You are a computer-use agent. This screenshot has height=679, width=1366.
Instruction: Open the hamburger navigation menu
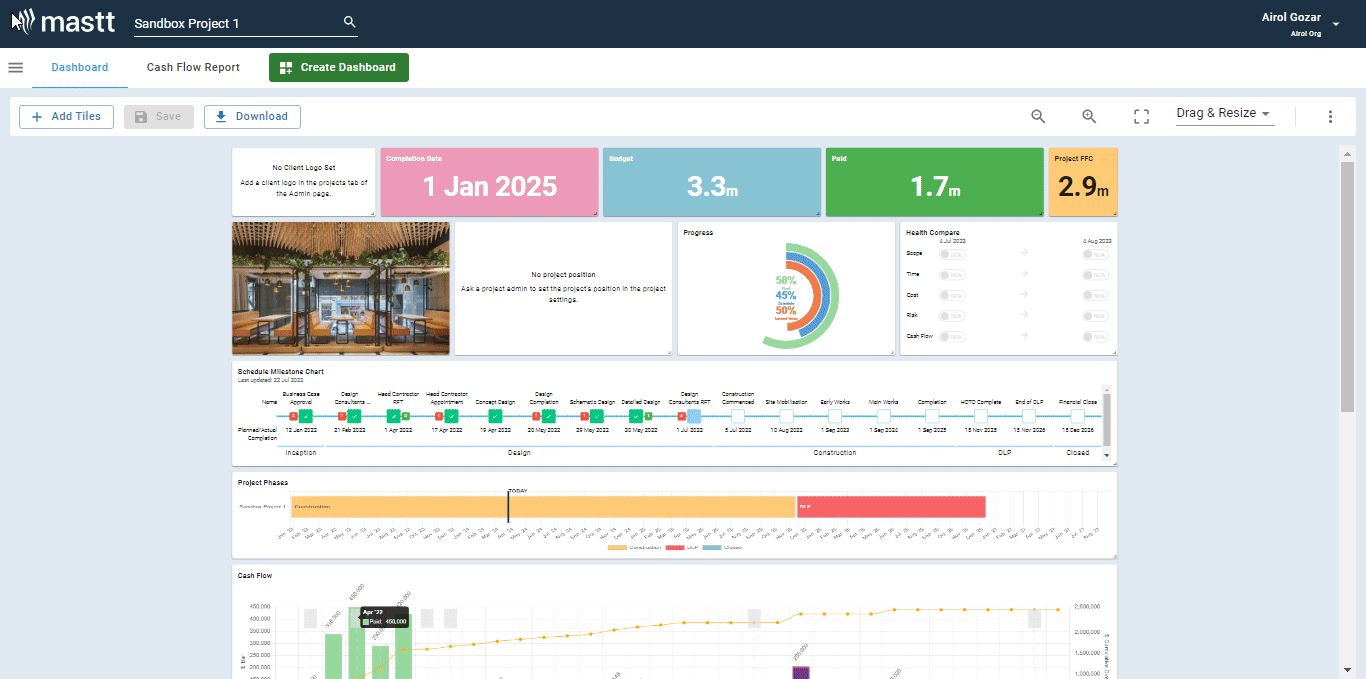point(15,67)
